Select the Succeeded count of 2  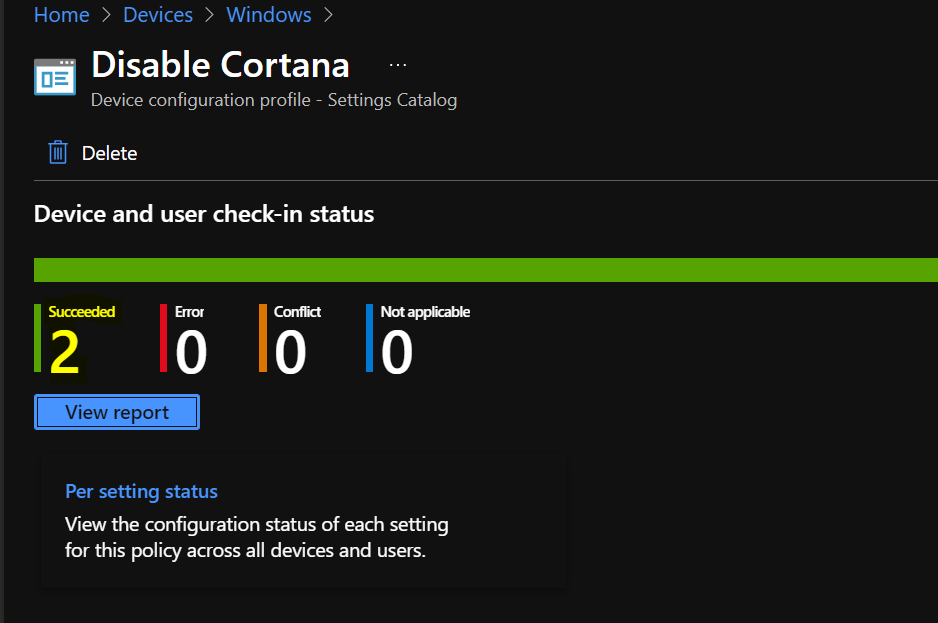65,352
